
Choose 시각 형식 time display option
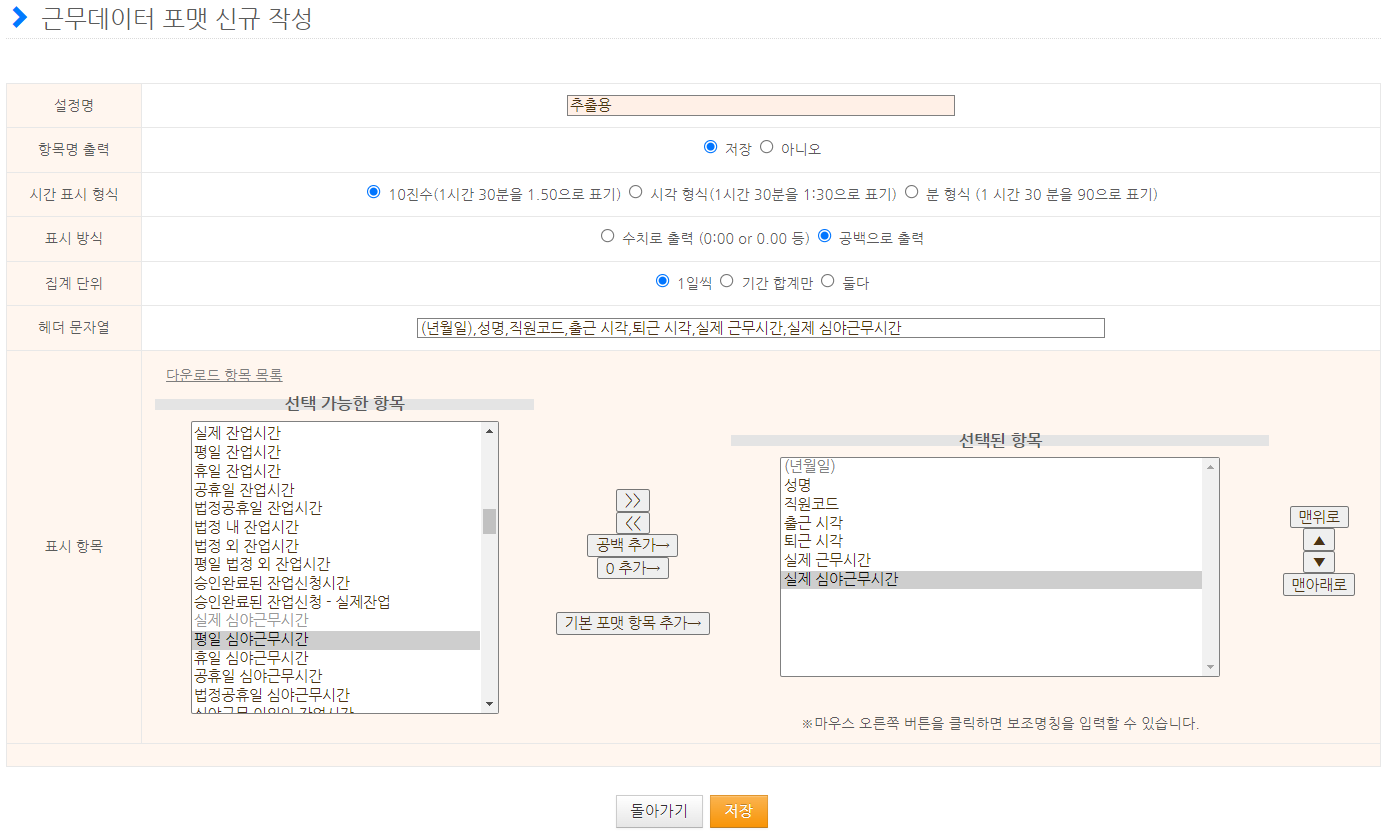pos(635,192)
